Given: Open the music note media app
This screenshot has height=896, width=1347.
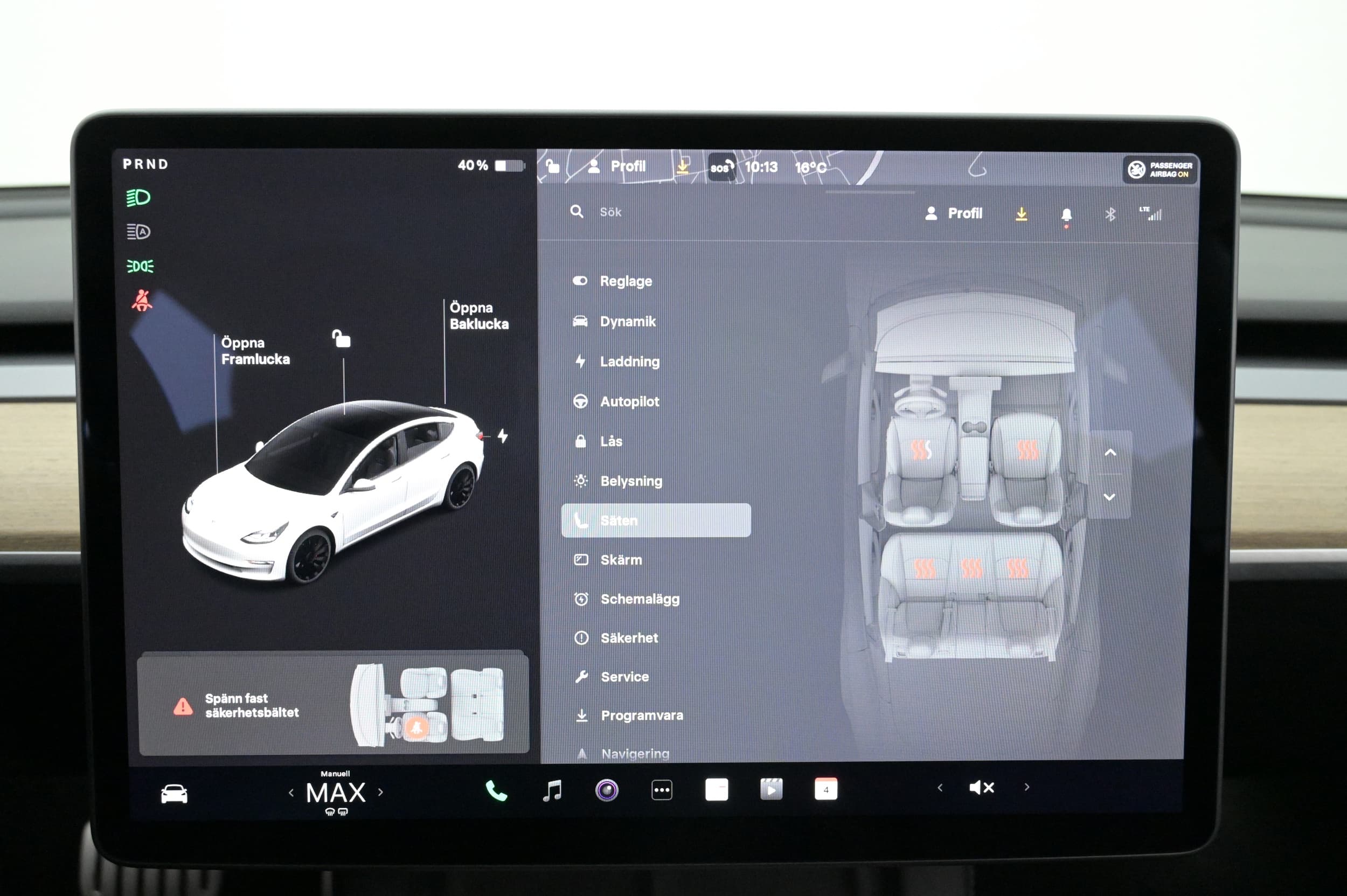Looking at the screenshot, I should point(552,791).
